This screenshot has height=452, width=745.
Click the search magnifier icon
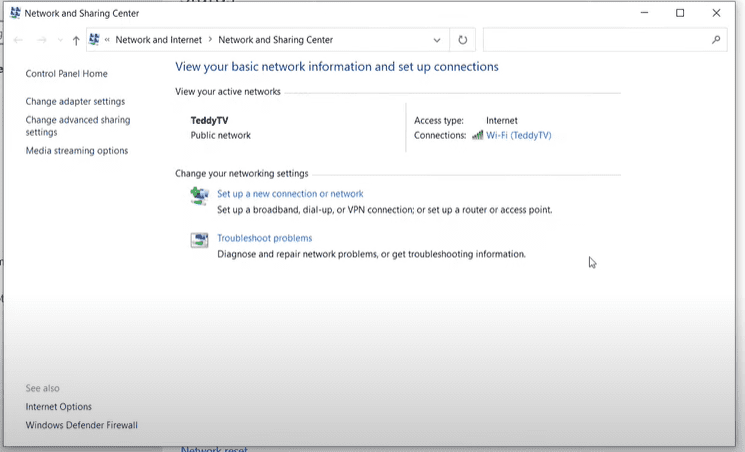[716, 40]
